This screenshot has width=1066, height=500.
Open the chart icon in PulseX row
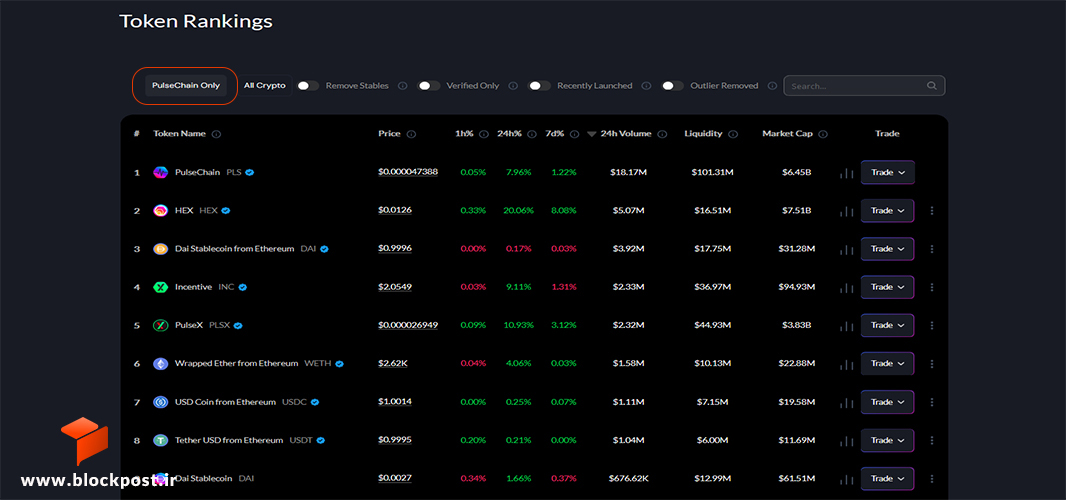pos(846,325)
